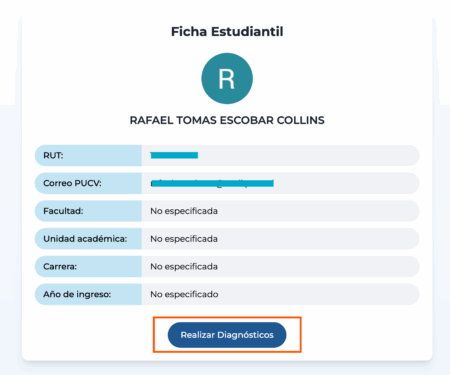Screen dimensions: 450x375
Task: Click the Carrera label cell
Action: (88, 266)
